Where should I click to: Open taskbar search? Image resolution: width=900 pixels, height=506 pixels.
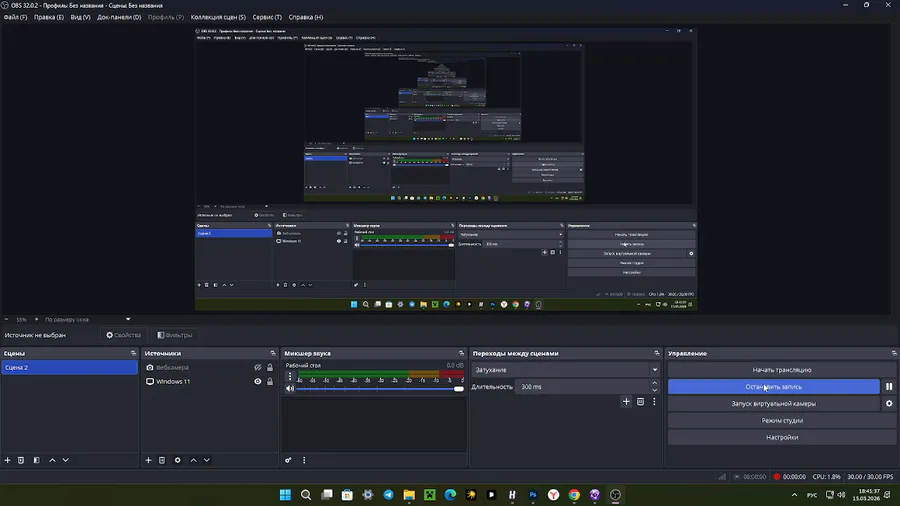click(306, 495)
